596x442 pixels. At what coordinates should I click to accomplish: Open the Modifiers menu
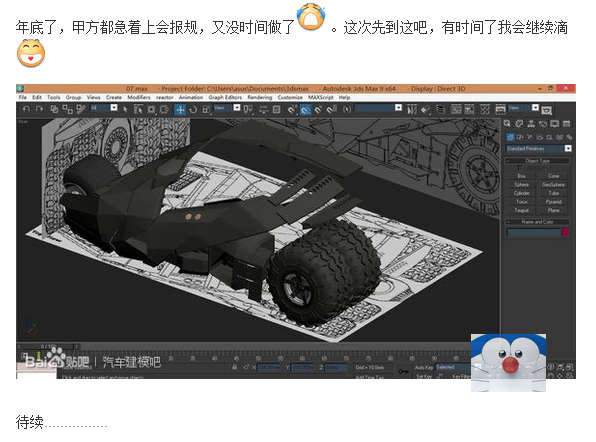coord(139,97)
